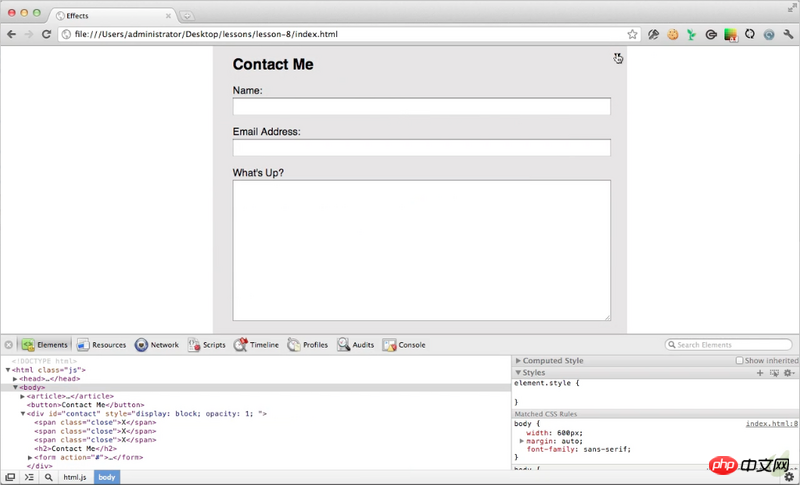800x485 pixels.
Task: Open the Chrome wrench menu
Action: coord(788,34)
